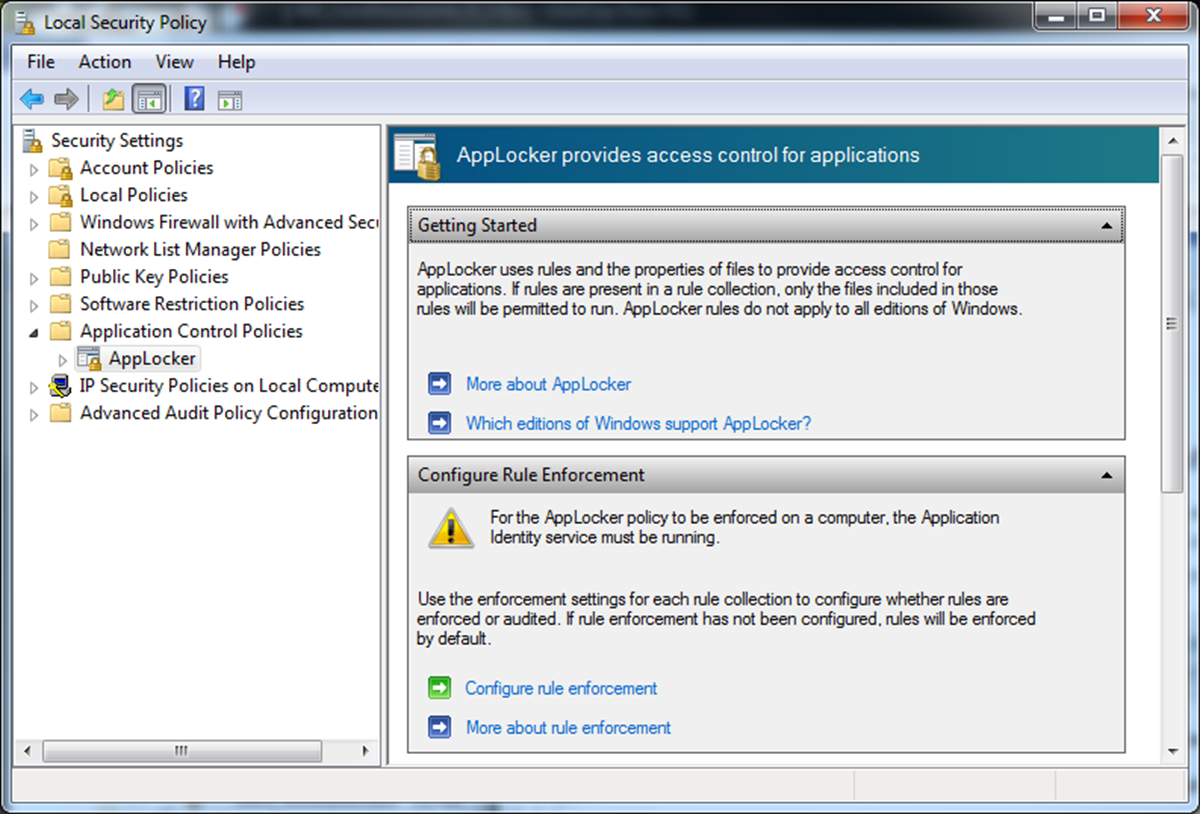
Task: Click the tree pane scroll right arrow
Action: [367, 750]
